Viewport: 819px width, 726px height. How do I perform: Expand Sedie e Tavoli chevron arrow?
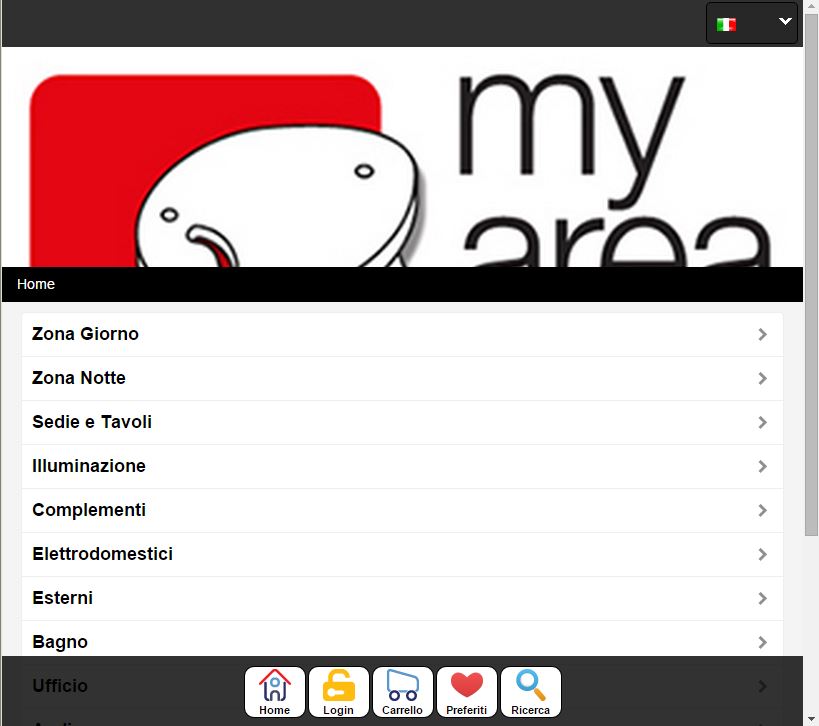[x=763, y=422]
